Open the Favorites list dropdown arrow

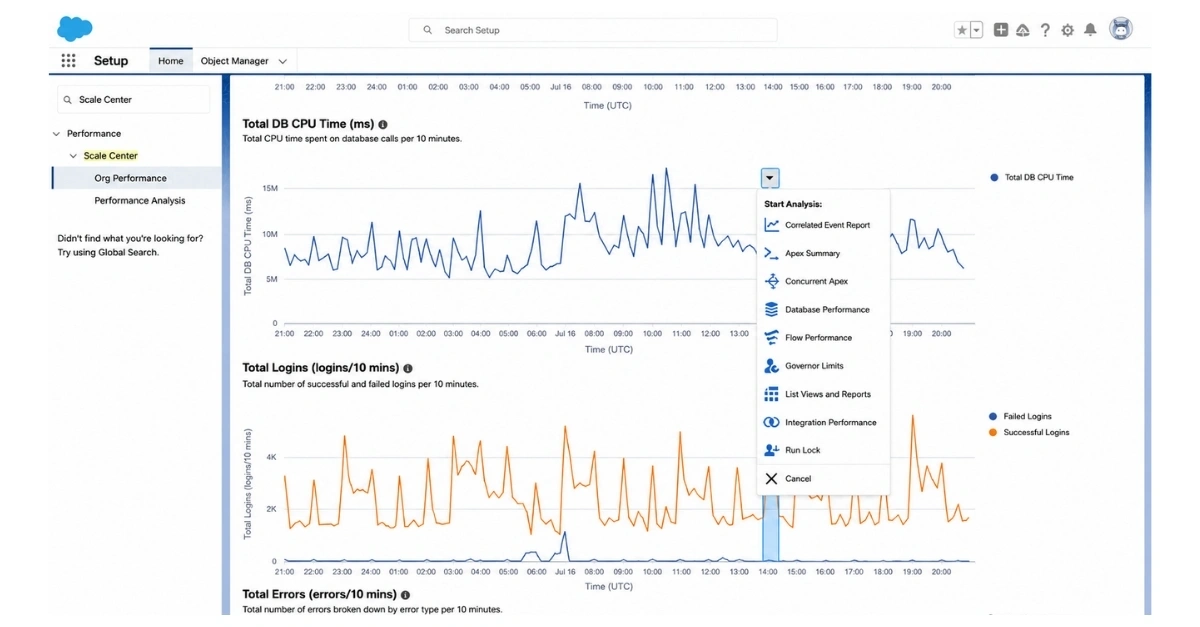977,30
